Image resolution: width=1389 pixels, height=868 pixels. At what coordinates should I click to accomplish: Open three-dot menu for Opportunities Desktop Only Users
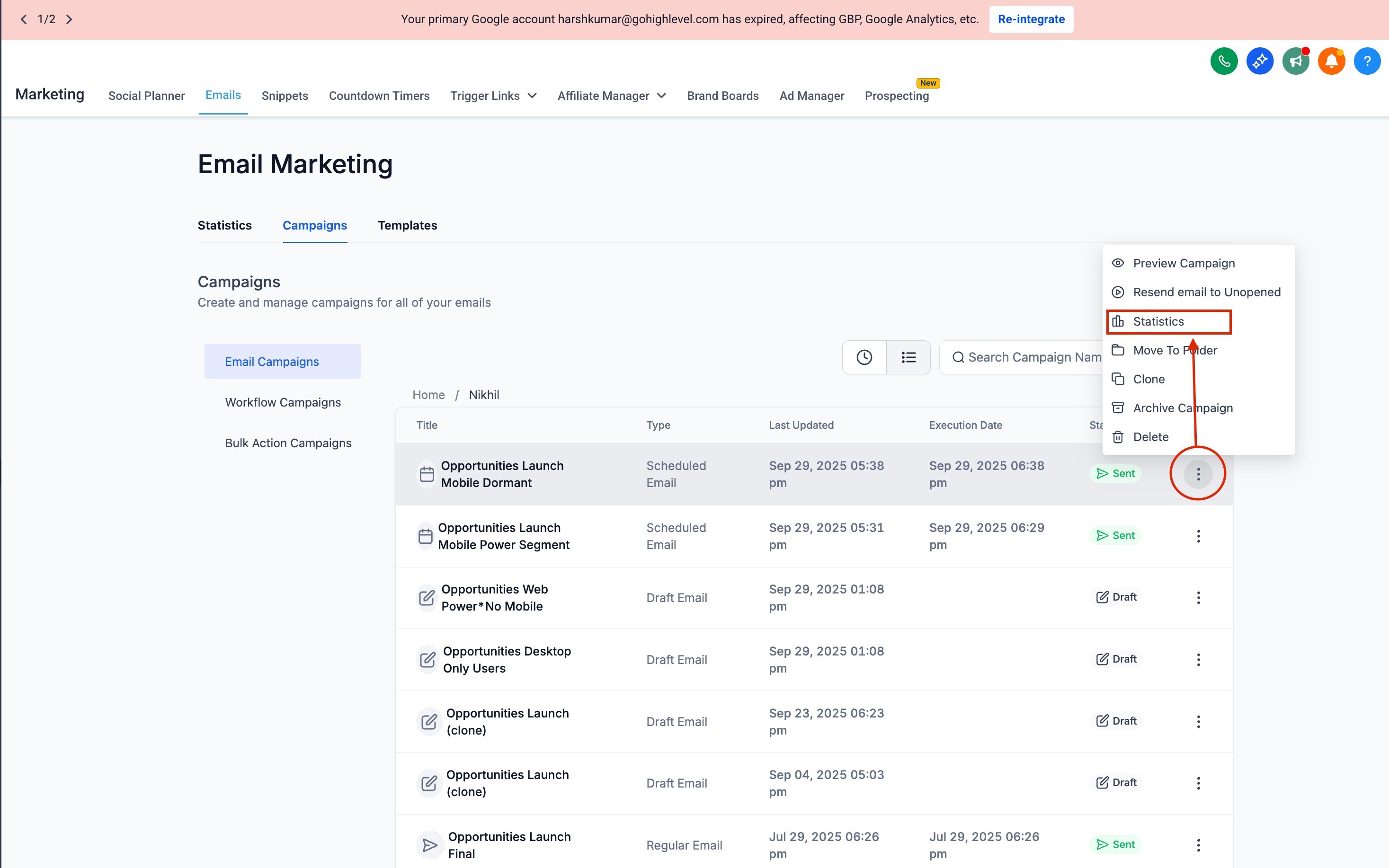[x=1198, y=659]
